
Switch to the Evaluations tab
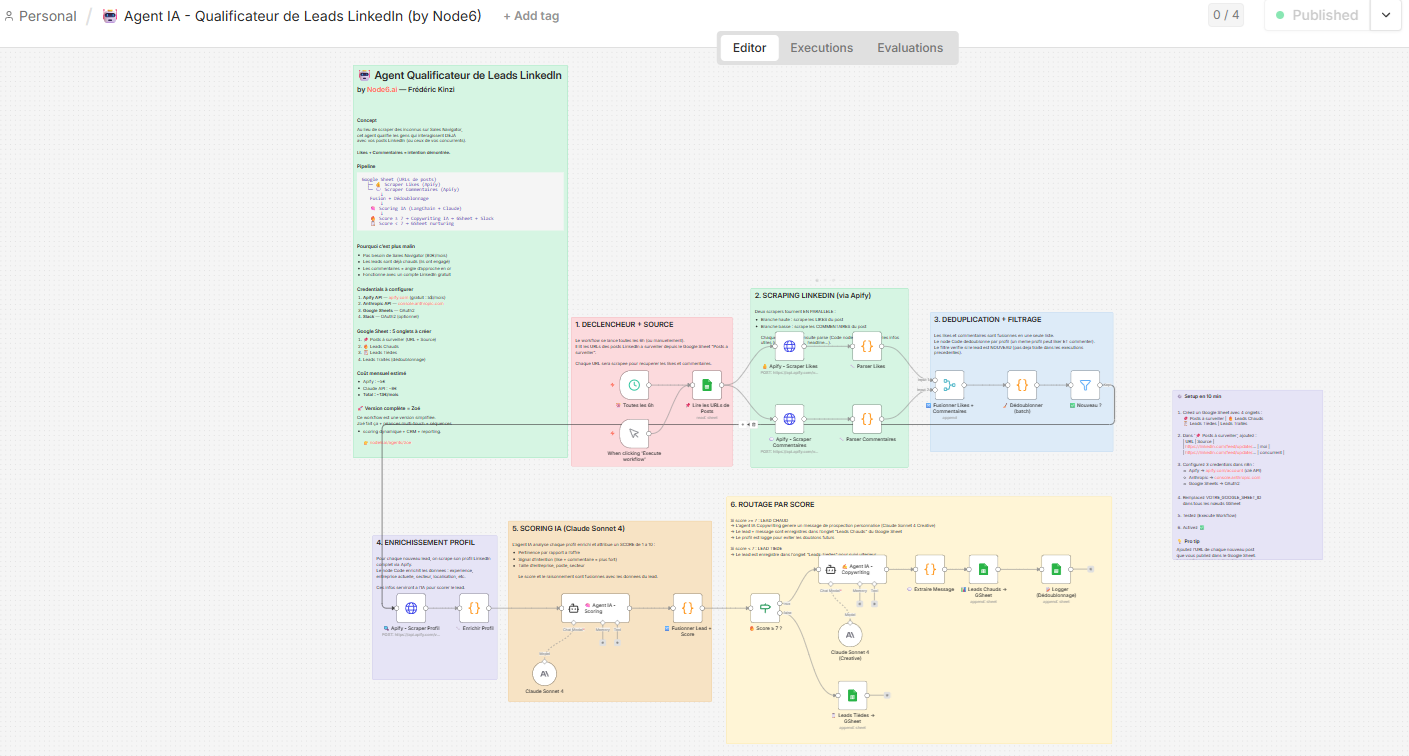tap(909, 48)
